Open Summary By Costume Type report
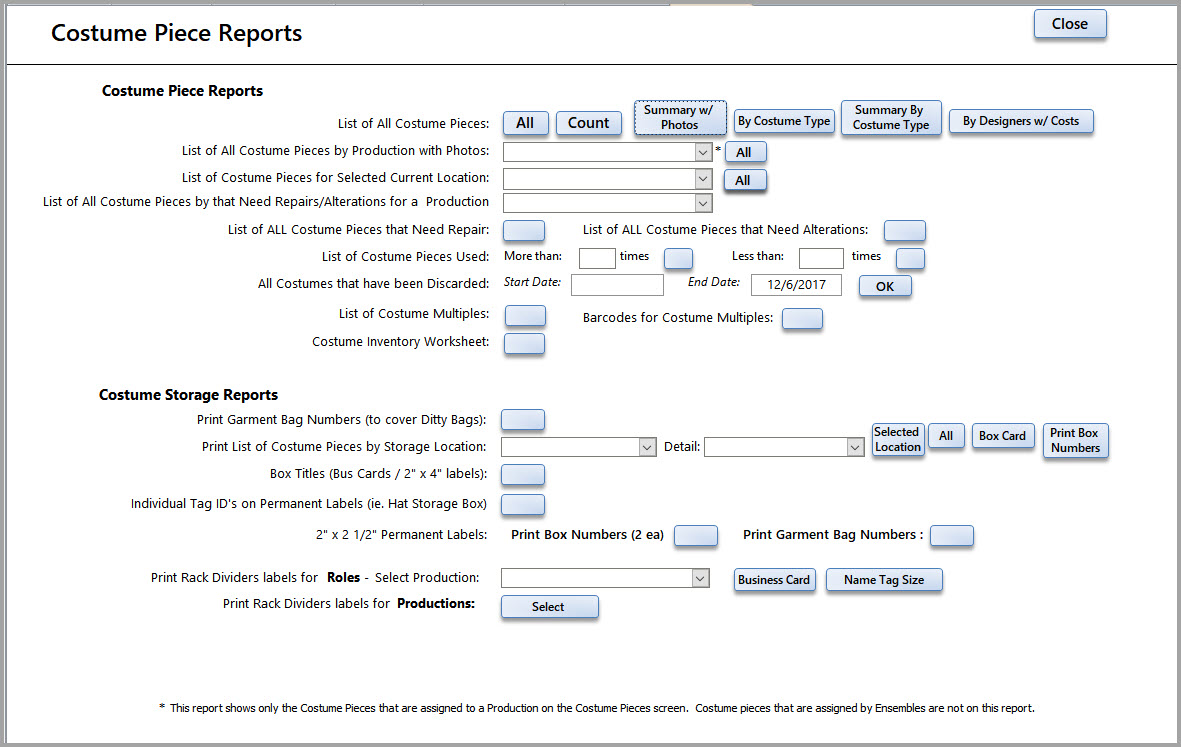This screenshot has width=1181, height=747. point(891,117)
